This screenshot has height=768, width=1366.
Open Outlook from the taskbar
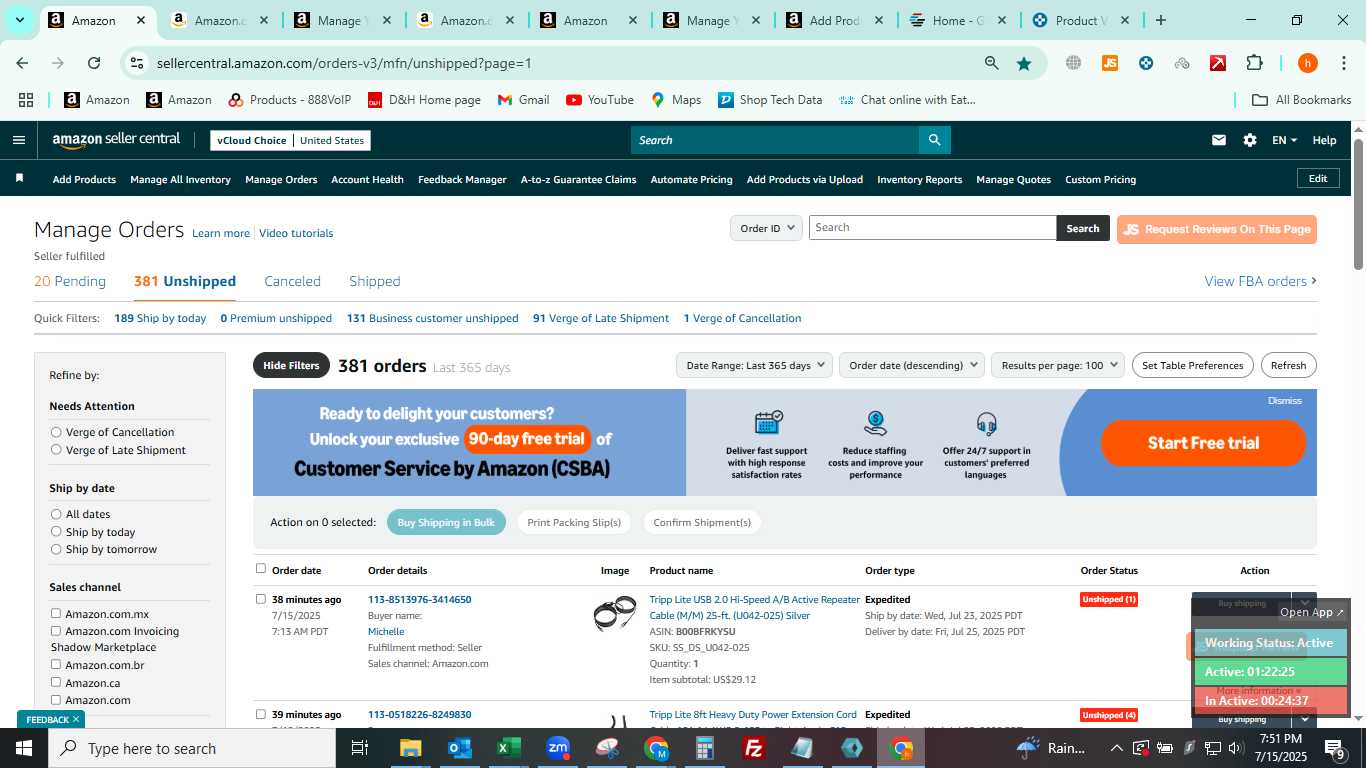coord(460,748)
